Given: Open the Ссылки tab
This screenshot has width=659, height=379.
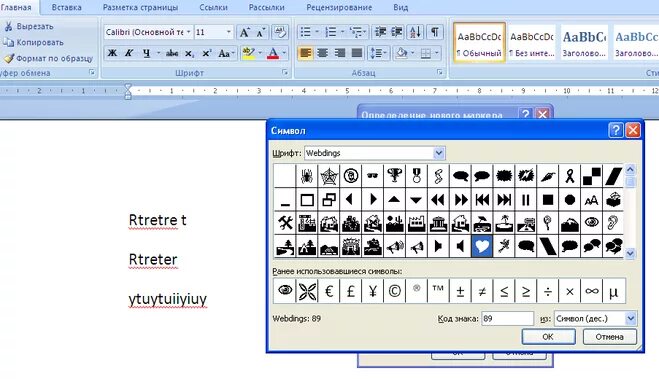Looking at the screenshot, I should coord(214,7).
